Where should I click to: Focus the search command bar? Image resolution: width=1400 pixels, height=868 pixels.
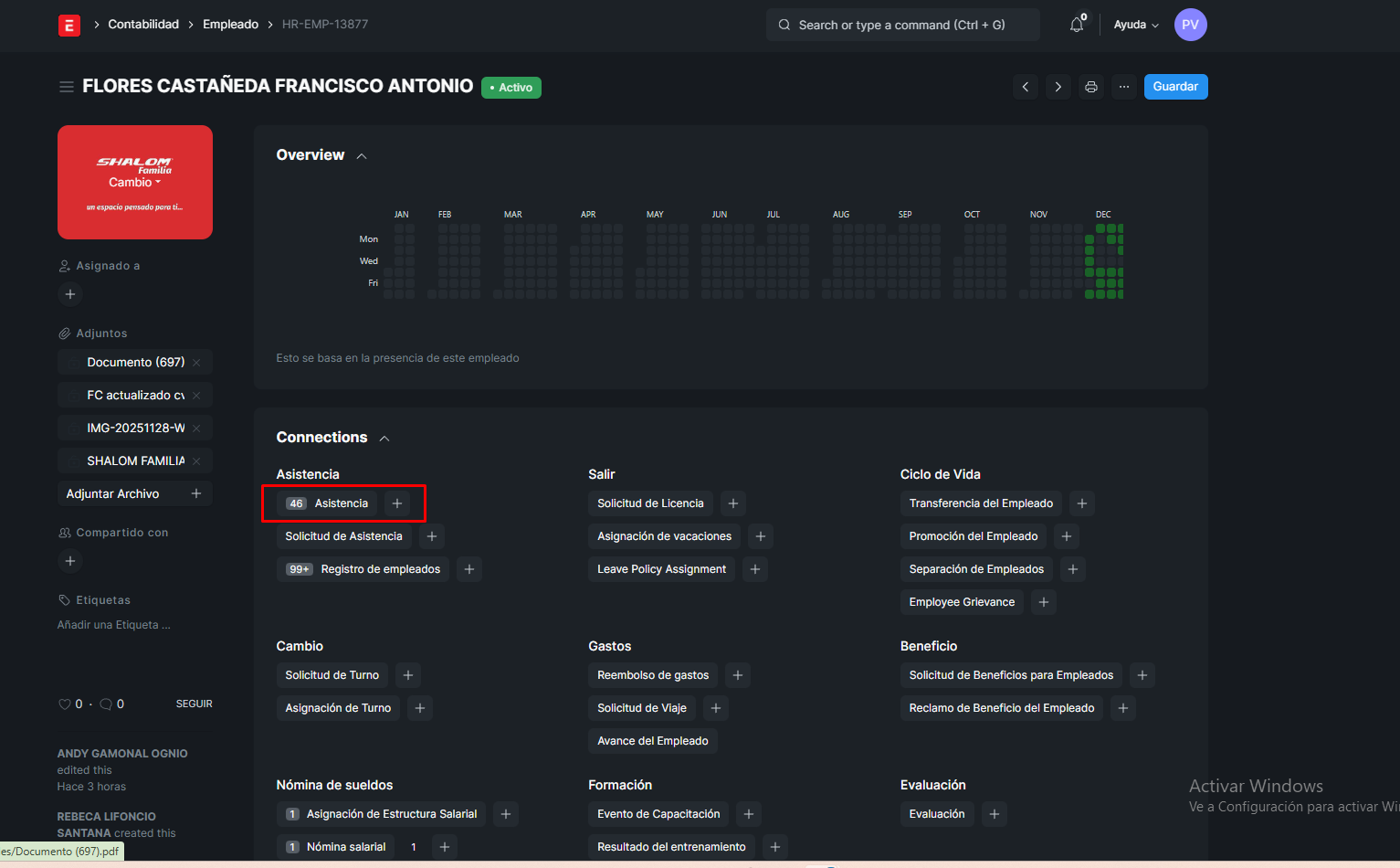coord(901,25)
